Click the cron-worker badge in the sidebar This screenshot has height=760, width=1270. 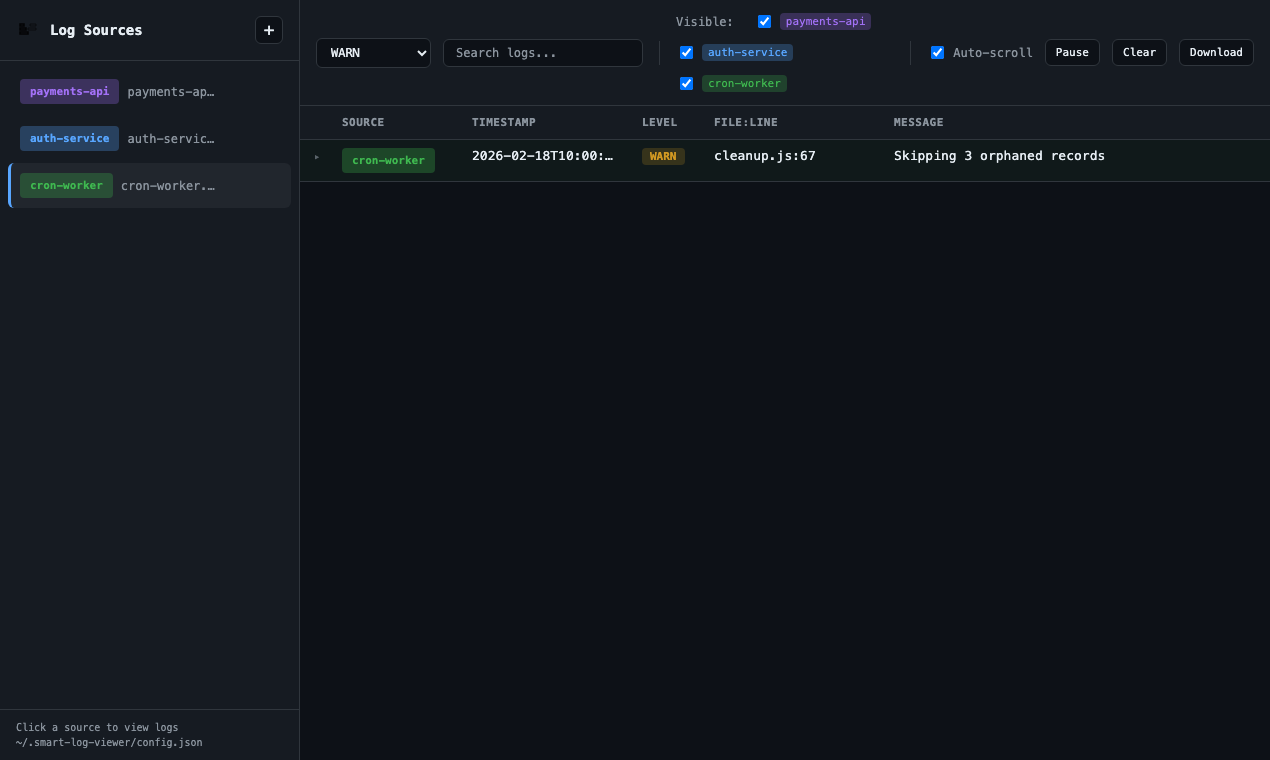tap(66, 185)
